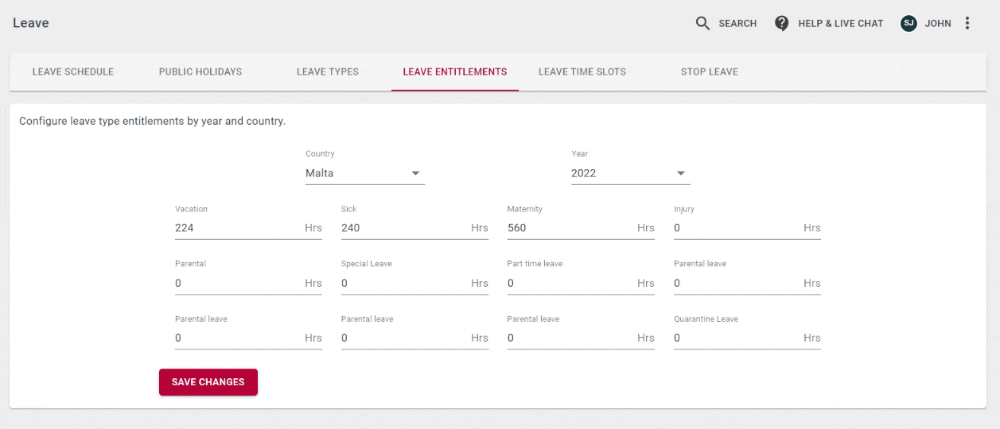The height and width of the screenshot is (429, 1000).
Task: Click the Help & Live Chat link
Action: coord(841,24)
